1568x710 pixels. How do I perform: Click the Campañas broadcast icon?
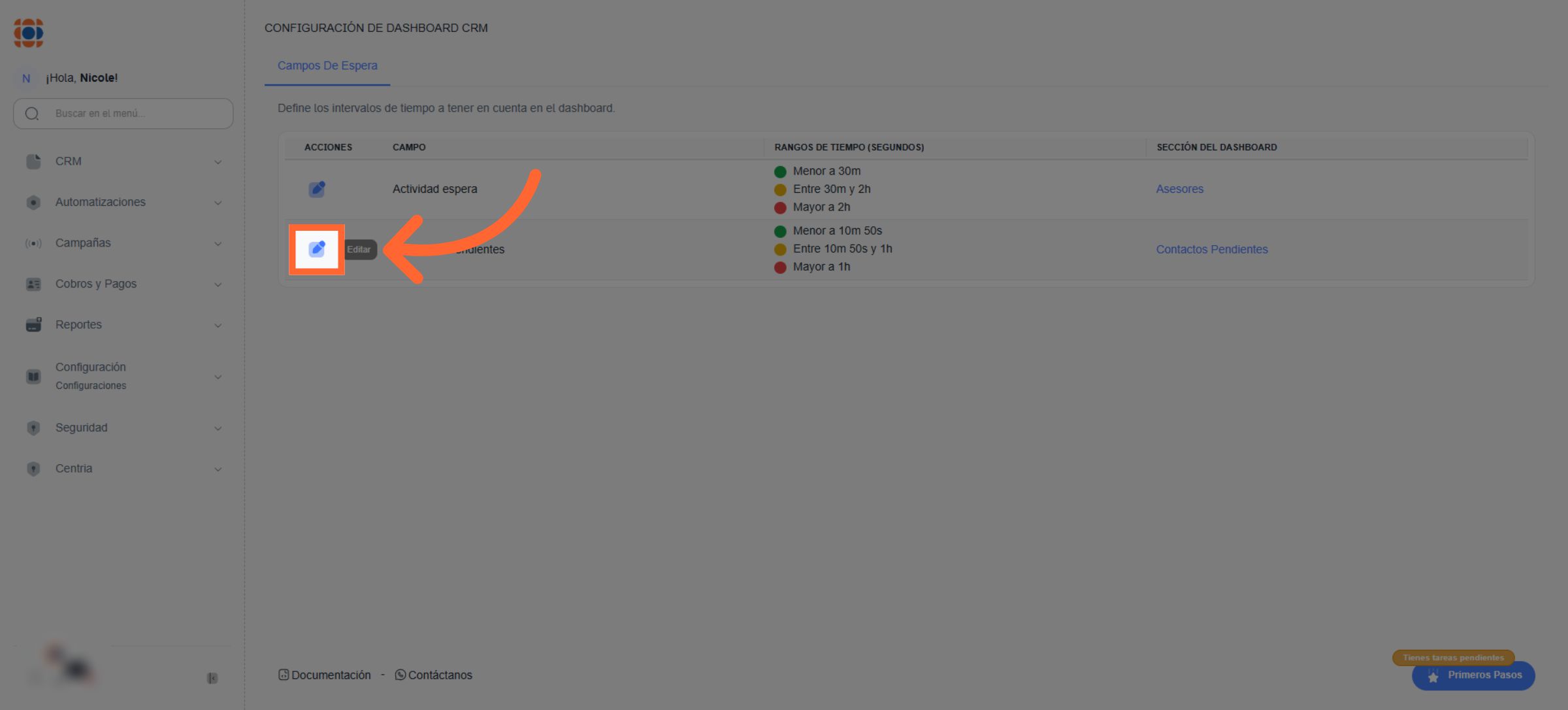(33, 243)
